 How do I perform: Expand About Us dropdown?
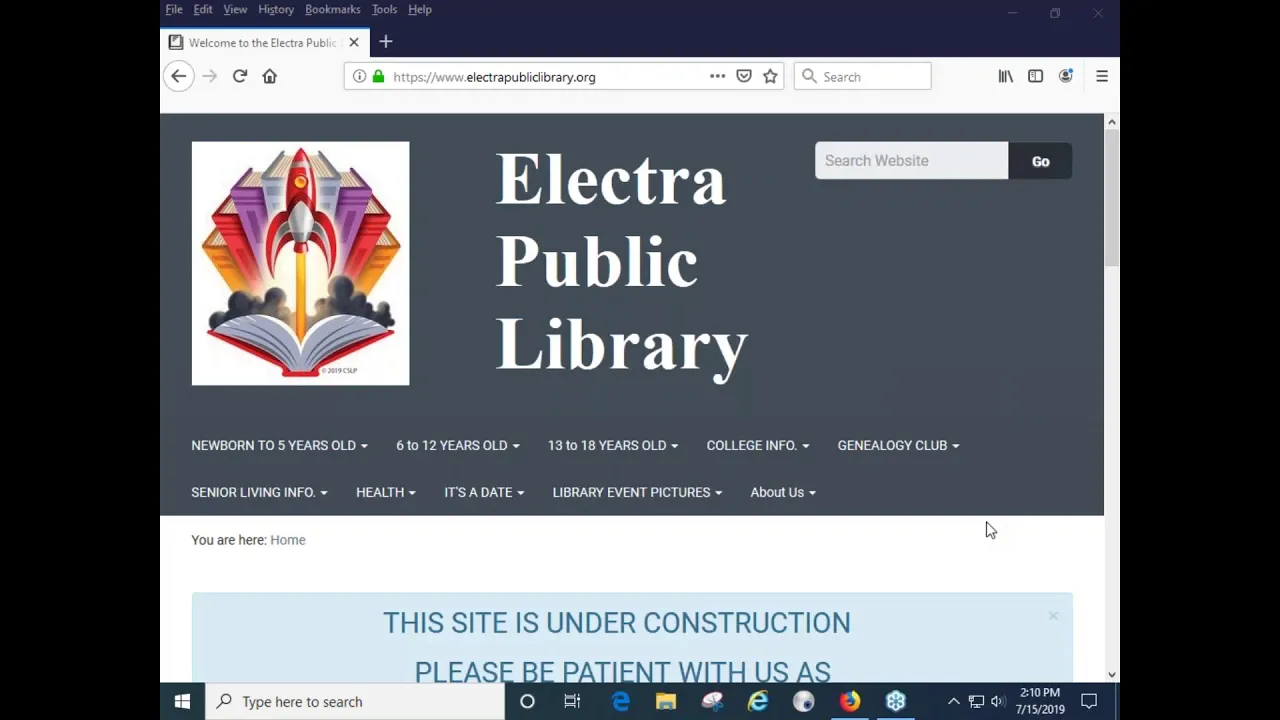click(x=783, y=492)
